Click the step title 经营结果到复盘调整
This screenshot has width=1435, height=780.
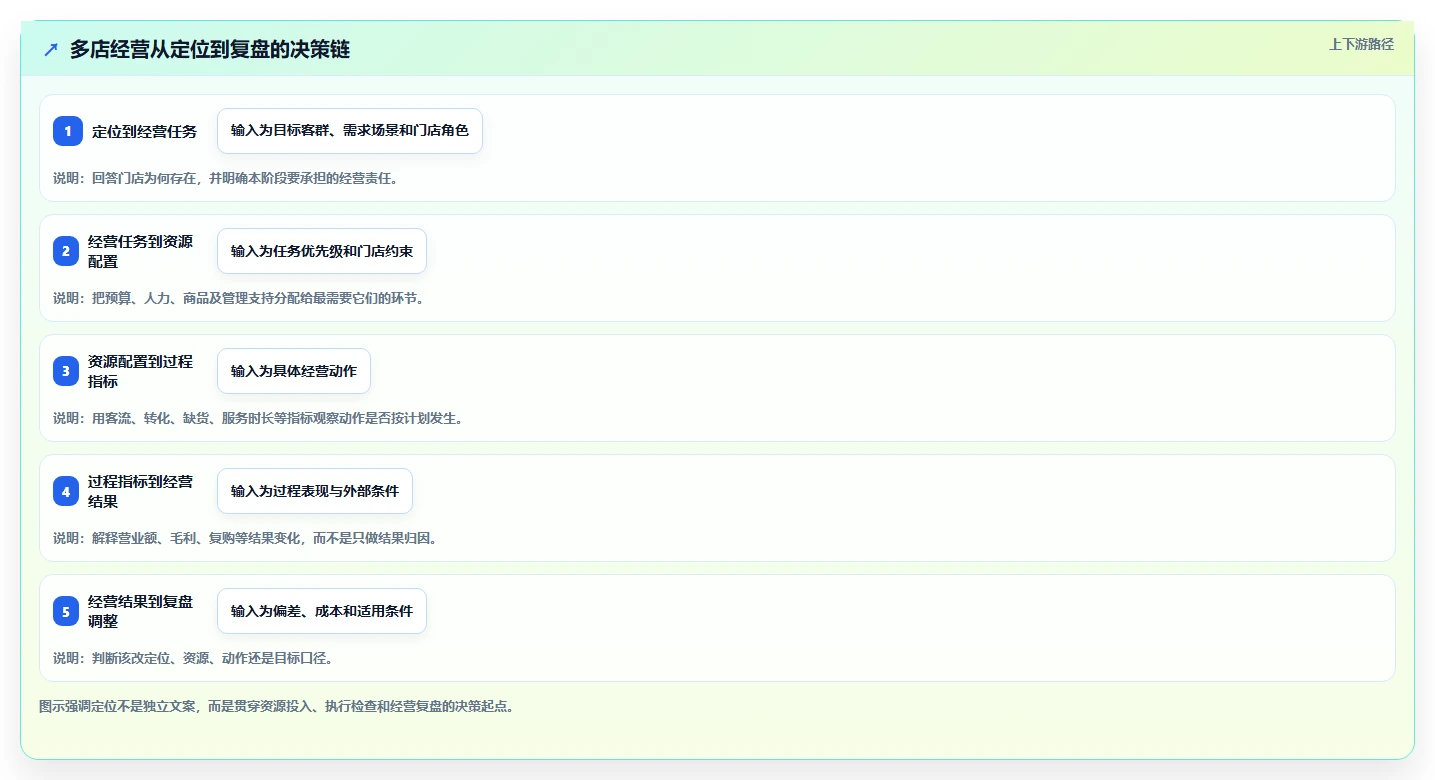click(141, 611)
